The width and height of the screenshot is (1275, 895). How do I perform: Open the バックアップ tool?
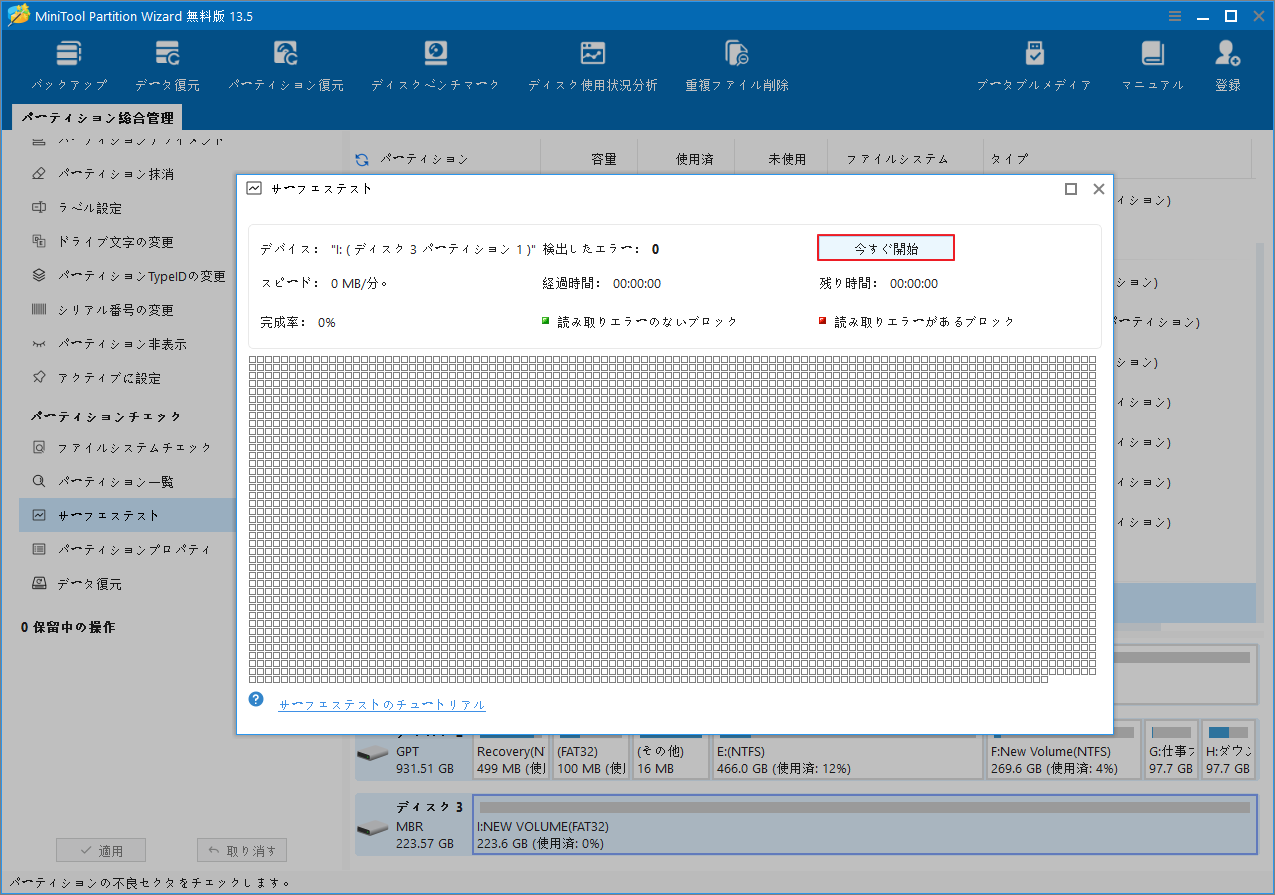pyautogui.click(x=68, y=63)
